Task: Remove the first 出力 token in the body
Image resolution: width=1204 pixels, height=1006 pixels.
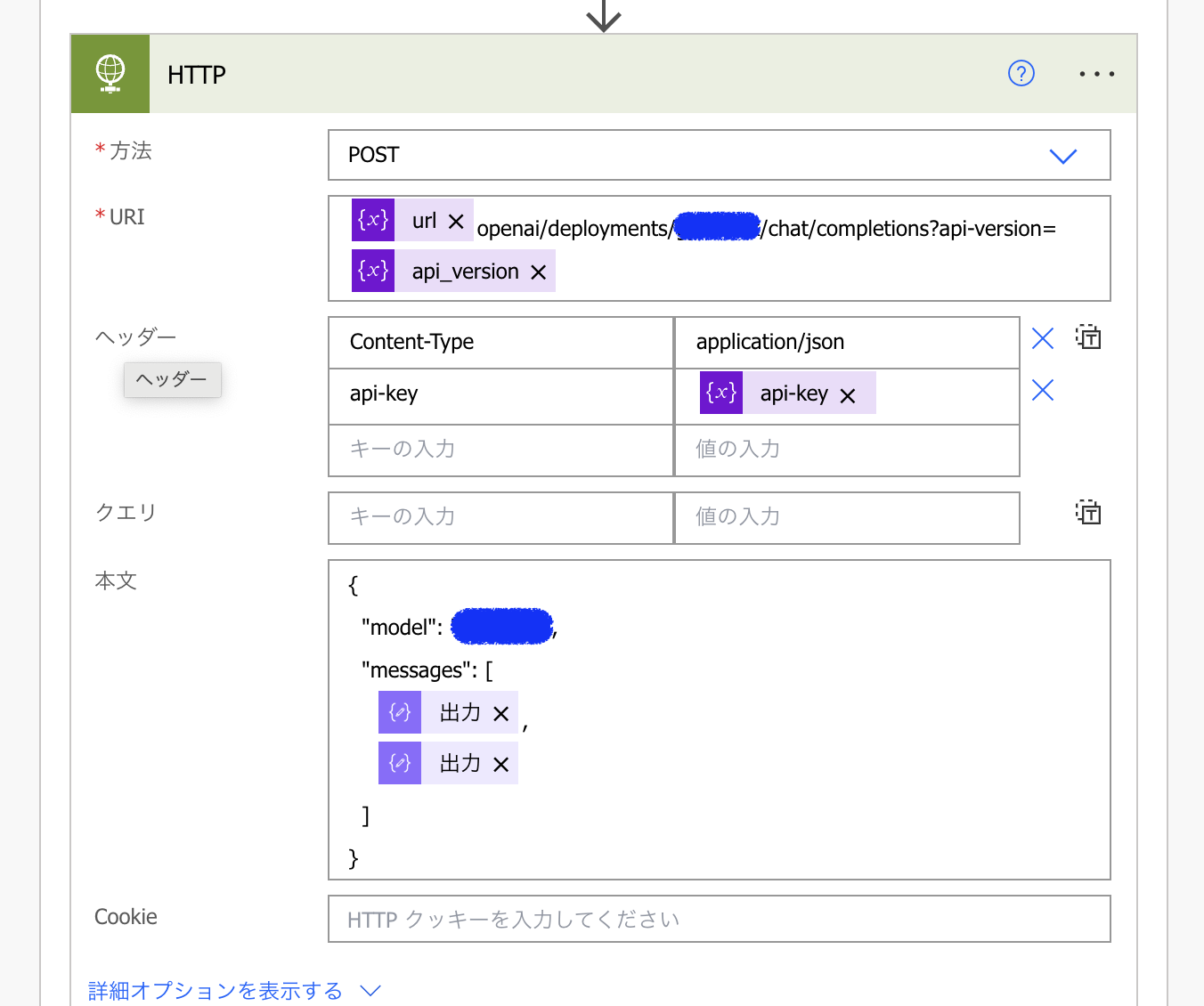Action: click(502, 711)
